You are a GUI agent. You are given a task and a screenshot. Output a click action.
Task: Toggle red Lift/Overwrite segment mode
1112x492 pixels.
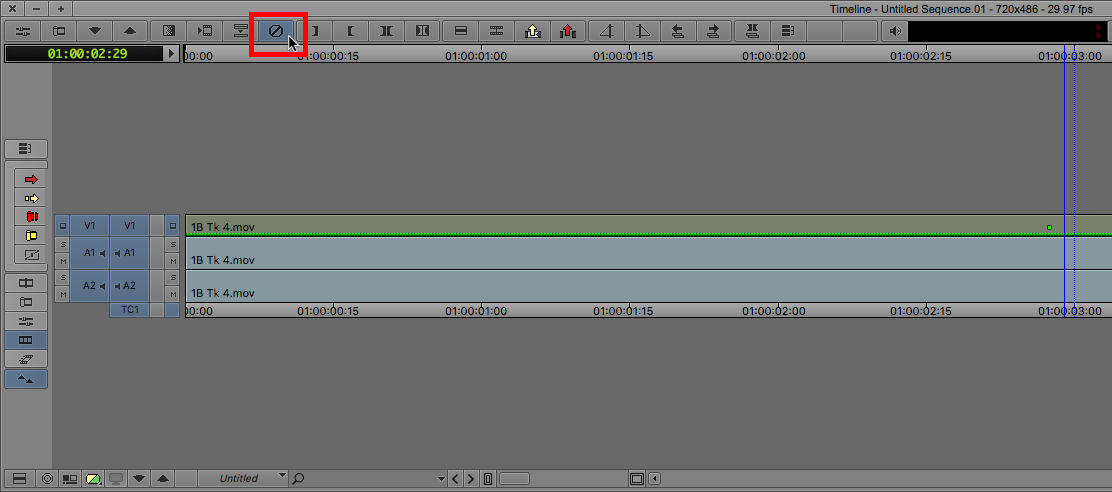point(30,179)
